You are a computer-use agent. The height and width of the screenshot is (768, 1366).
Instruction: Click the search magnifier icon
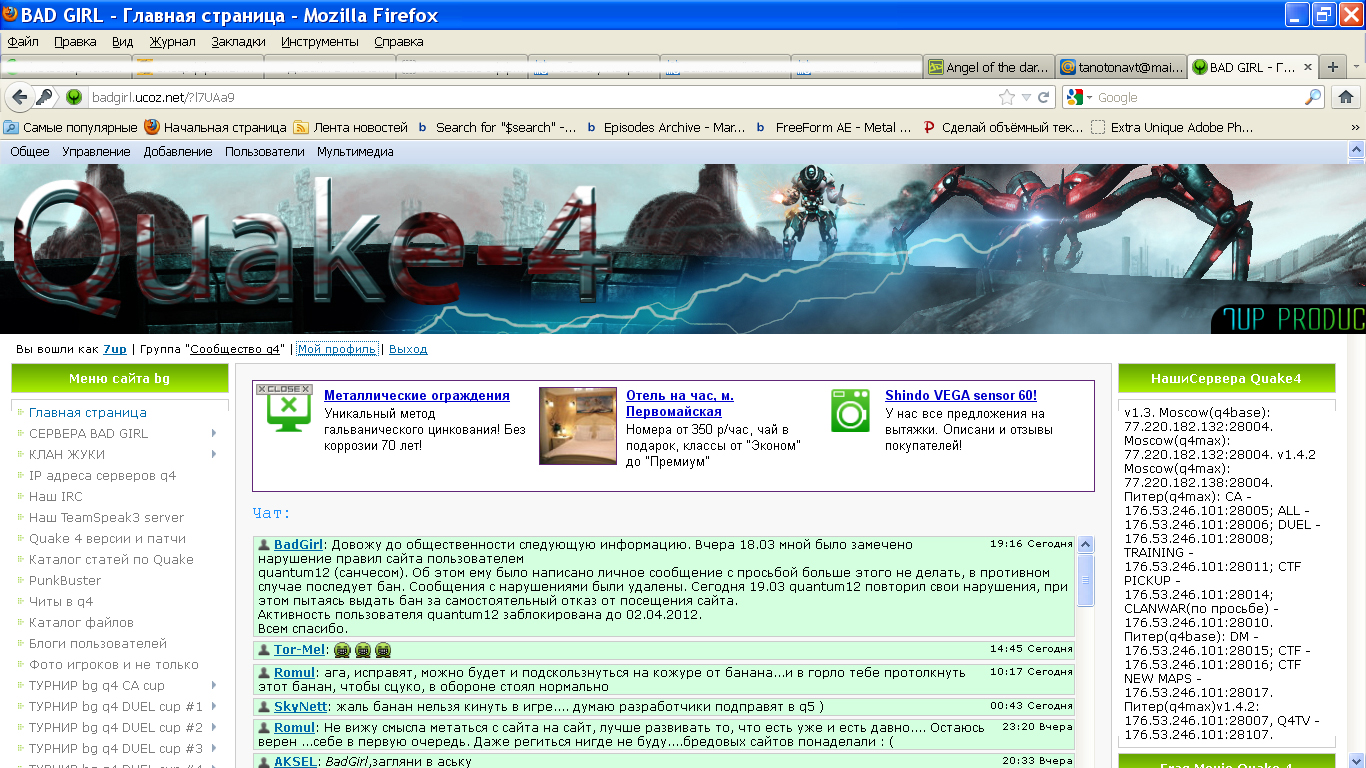pyautogui.click(x=1313, y=97)
